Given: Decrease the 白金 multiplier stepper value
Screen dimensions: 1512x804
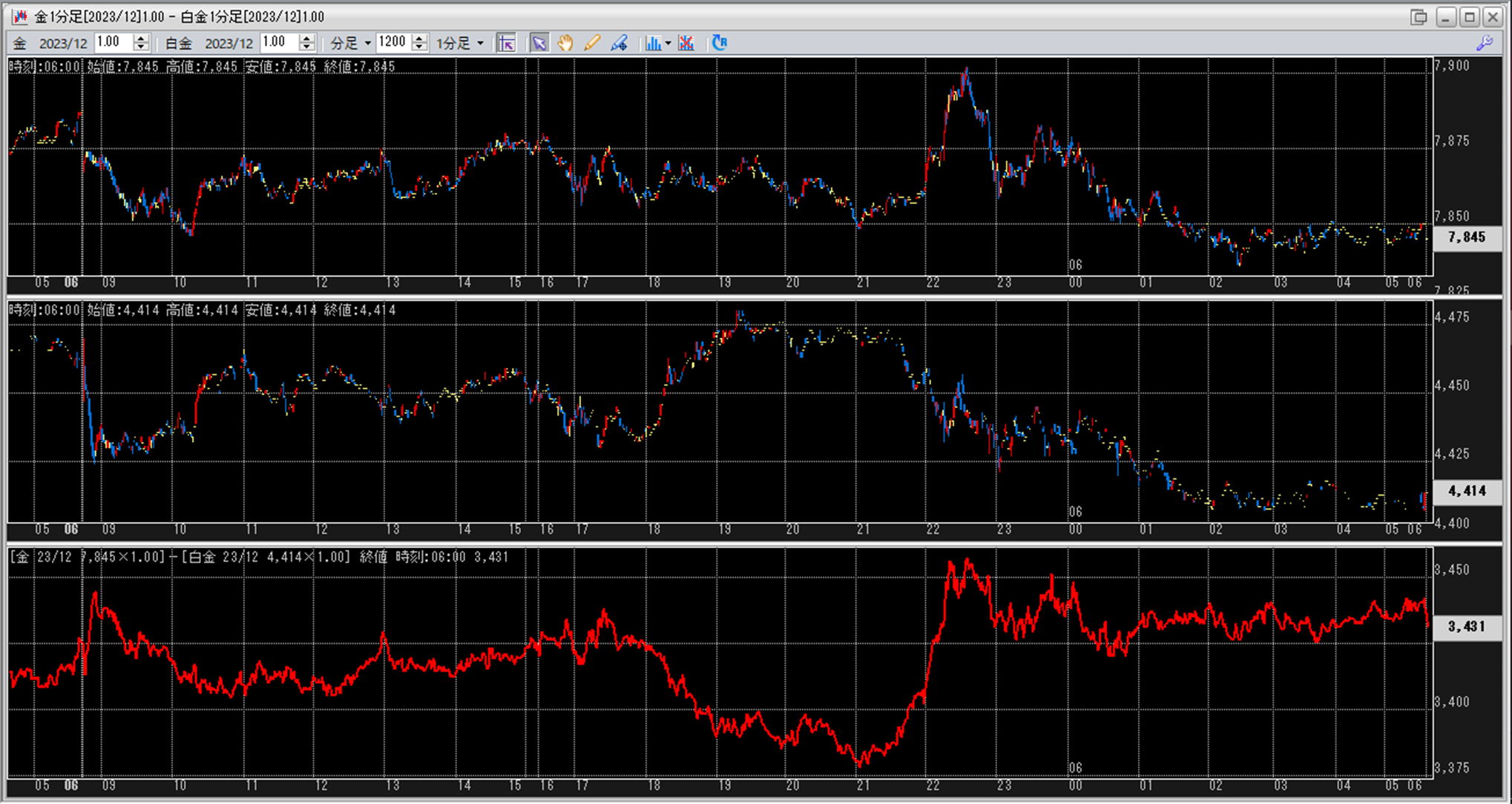Looking at the screenshot, I should (307, 47).
